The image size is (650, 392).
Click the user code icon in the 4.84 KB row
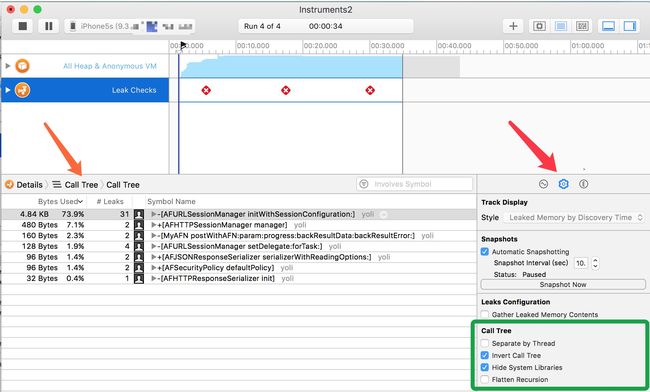point(139,214)
